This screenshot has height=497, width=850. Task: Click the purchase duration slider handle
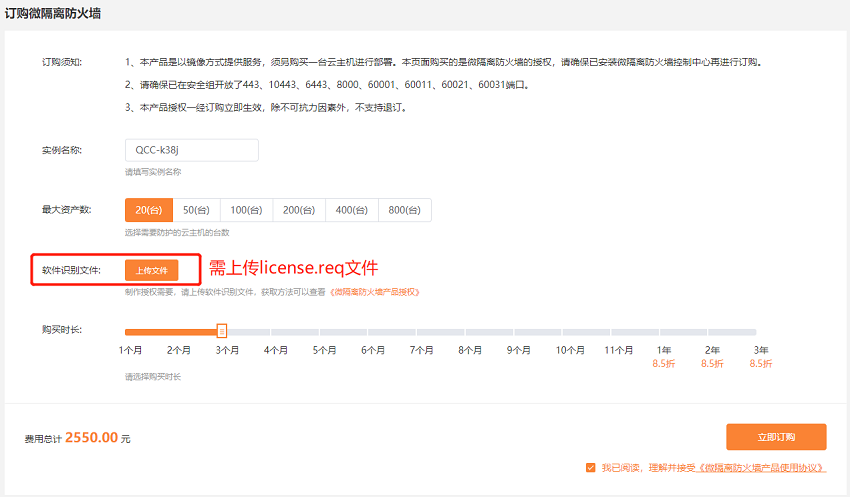tap(222, 331)
